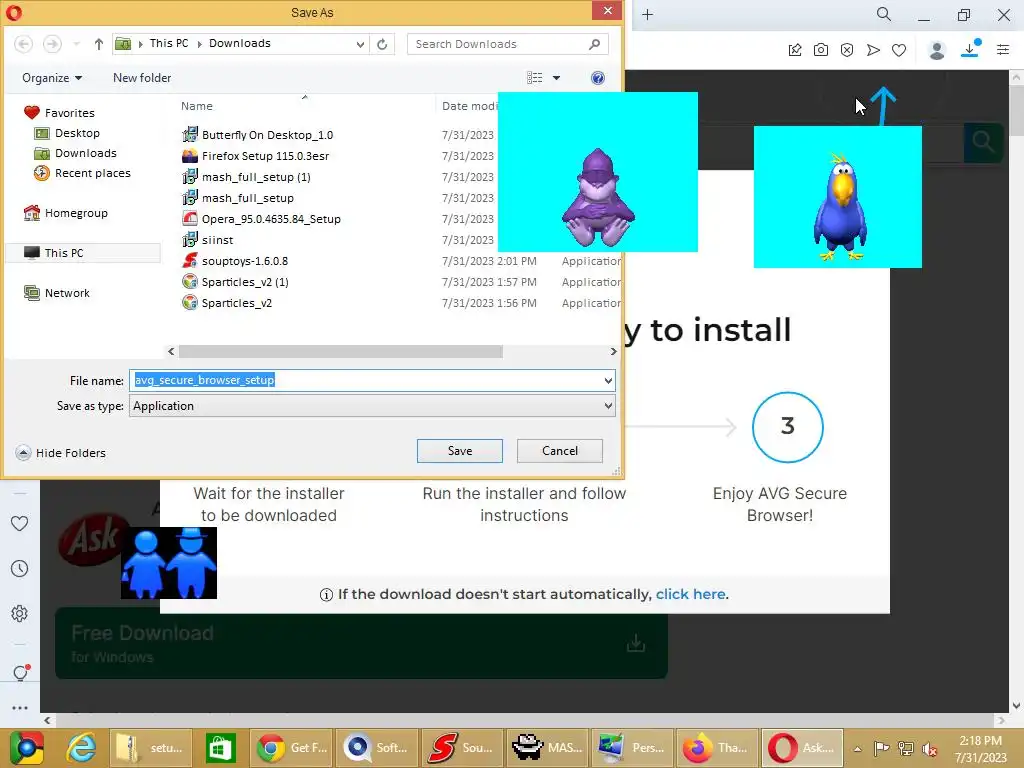Open Opera sidebar lightbulb icon
This screenshot has height=768, width=1024.
click(x=20, y=673)
